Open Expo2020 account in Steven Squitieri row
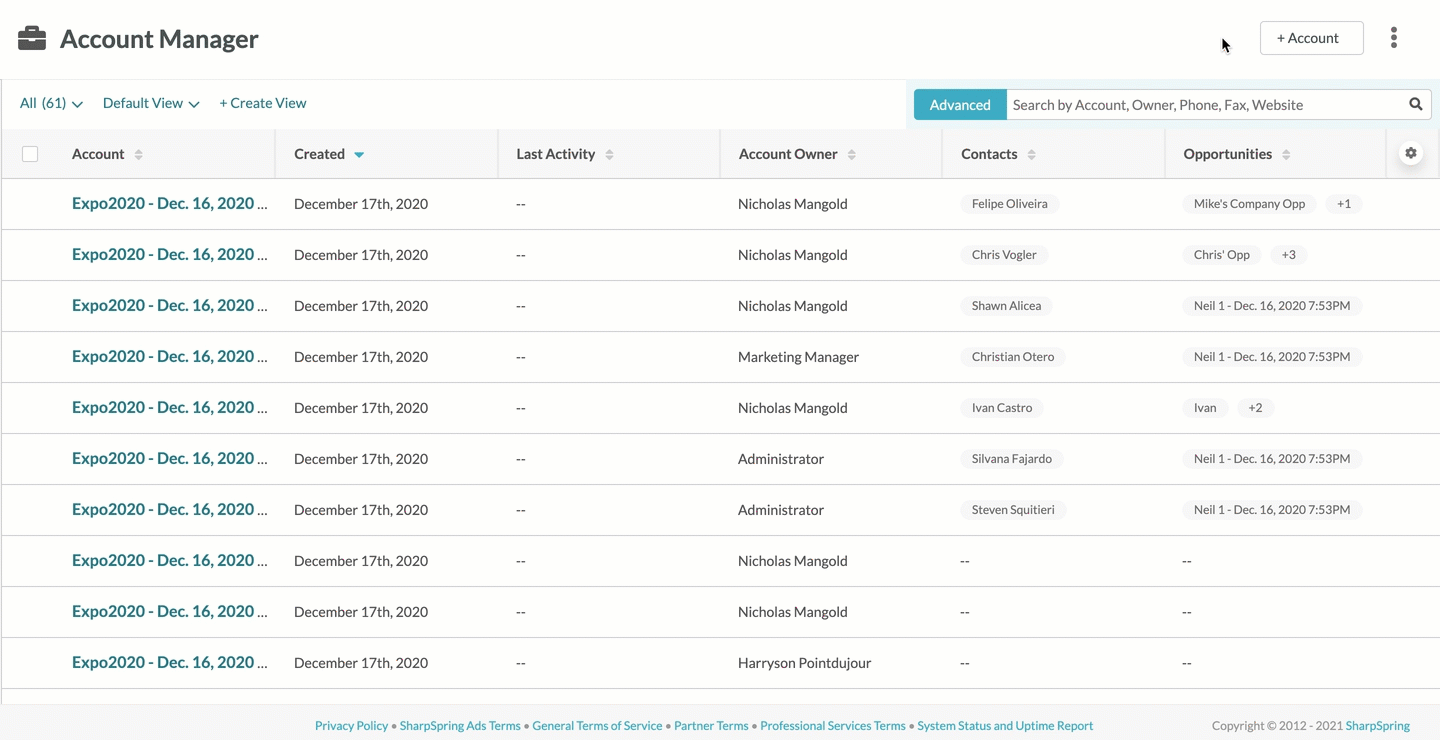 click(x=169, y=509)
